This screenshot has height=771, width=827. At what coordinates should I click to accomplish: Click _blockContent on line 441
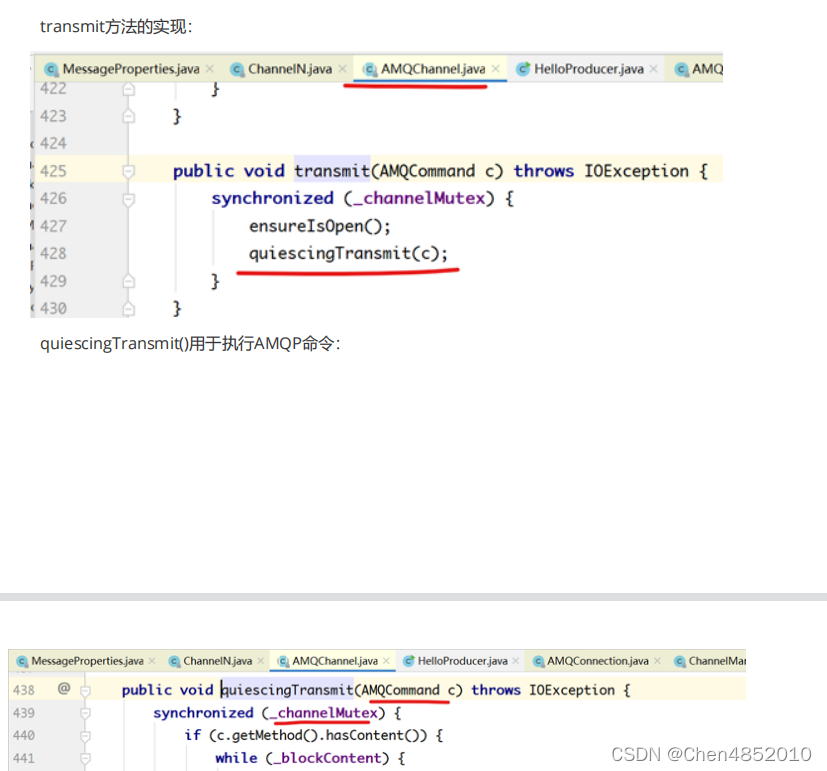pyautogui.click(x=327, y=758)
